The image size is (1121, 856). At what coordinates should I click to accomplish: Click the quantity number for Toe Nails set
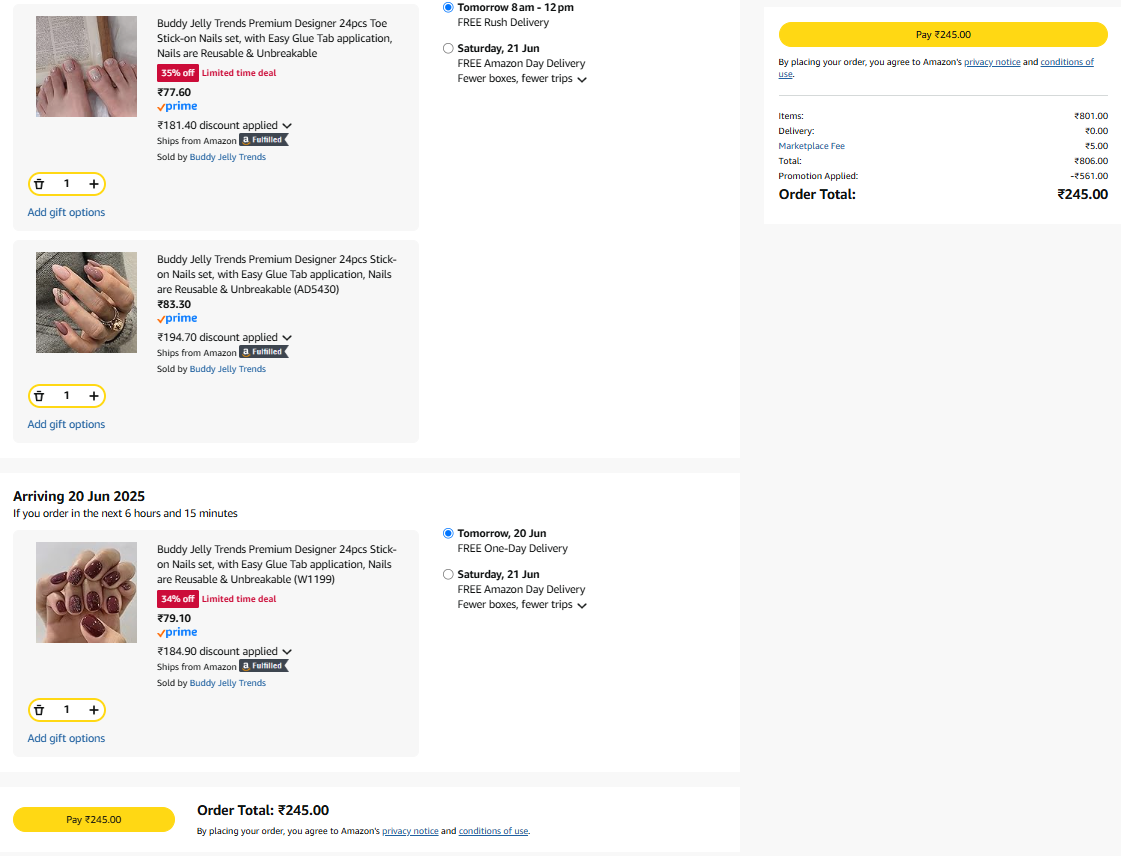coord(66,184)
